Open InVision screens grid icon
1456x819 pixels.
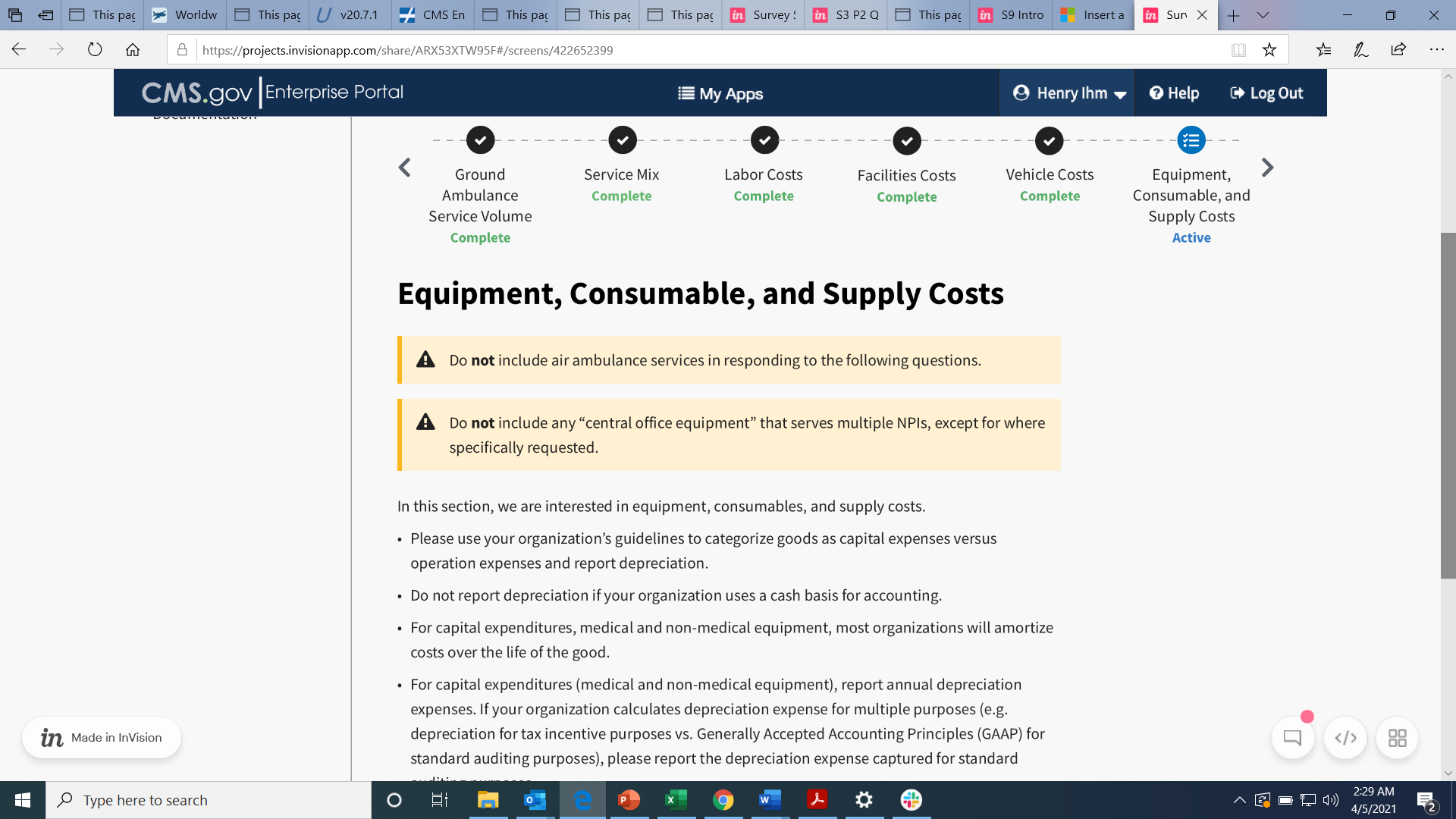point(1397,738)
